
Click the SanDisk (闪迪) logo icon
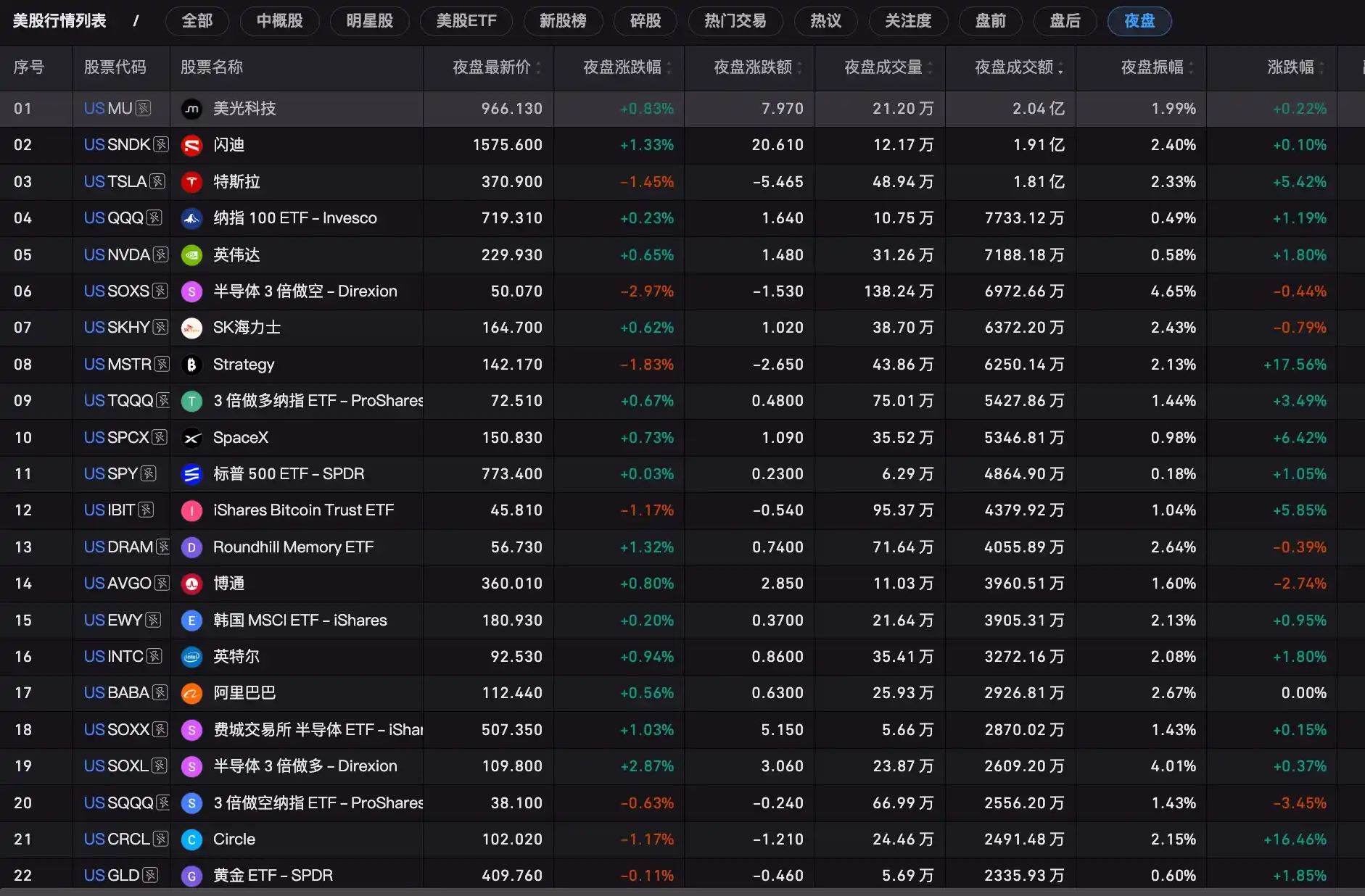[x=191, y=145]
